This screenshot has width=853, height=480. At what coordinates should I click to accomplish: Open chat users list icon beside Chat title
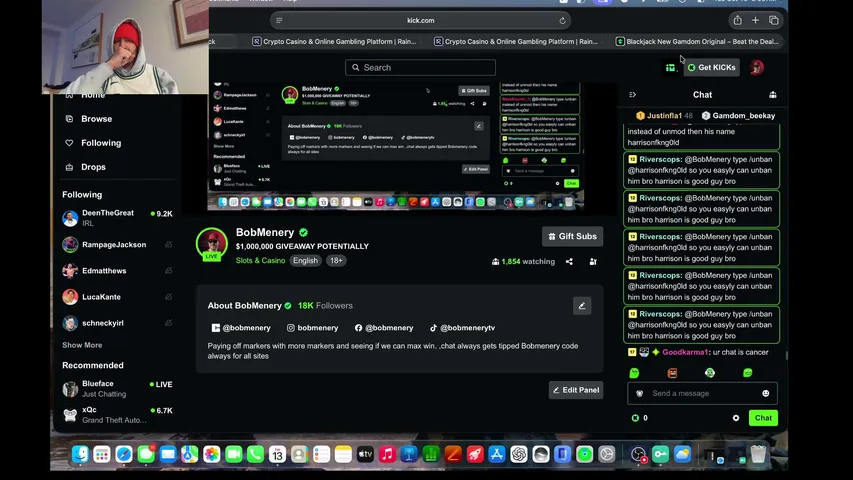[772, 95]
